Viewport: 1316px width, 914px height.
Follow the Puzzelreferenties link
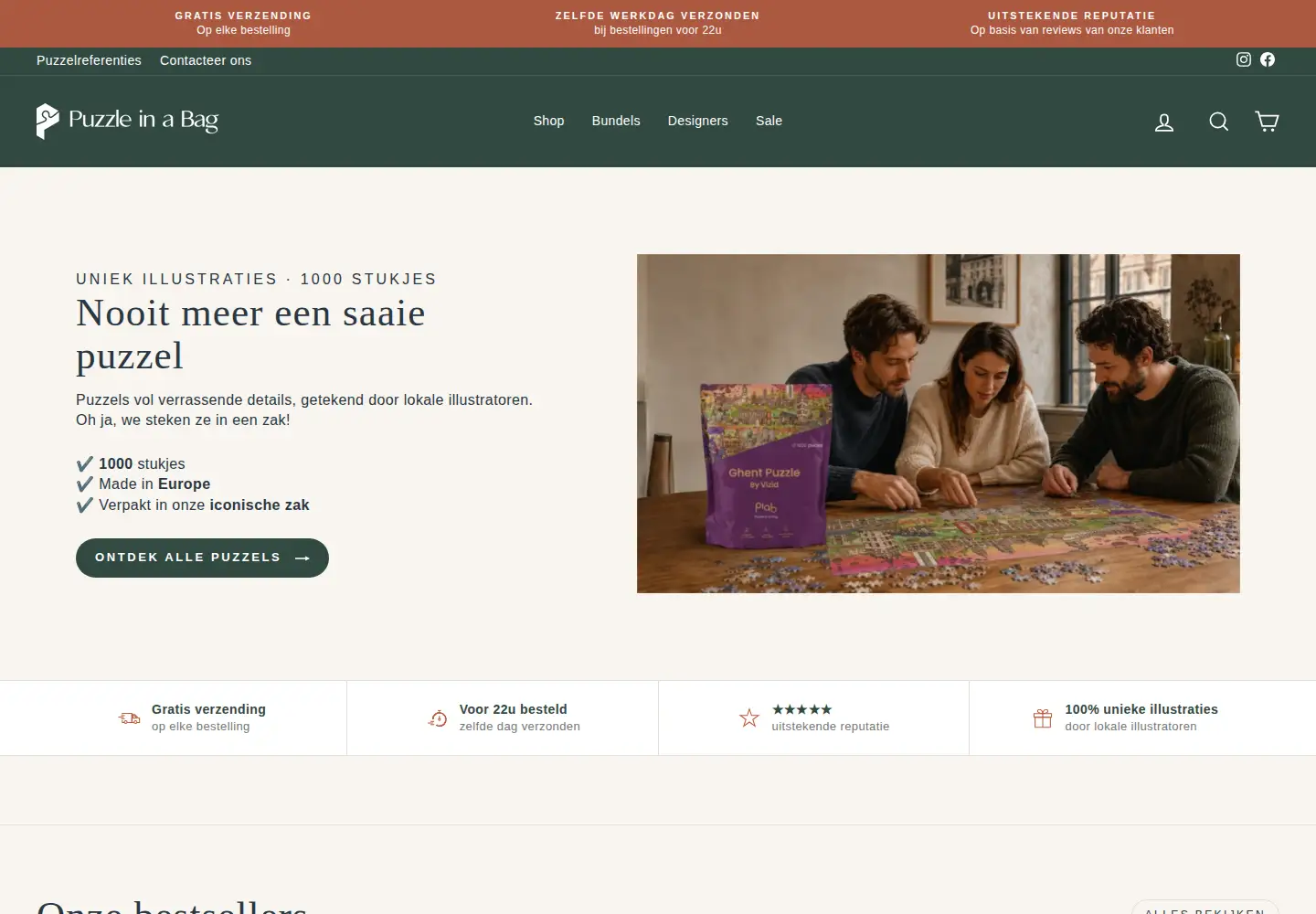pos(89,60)
